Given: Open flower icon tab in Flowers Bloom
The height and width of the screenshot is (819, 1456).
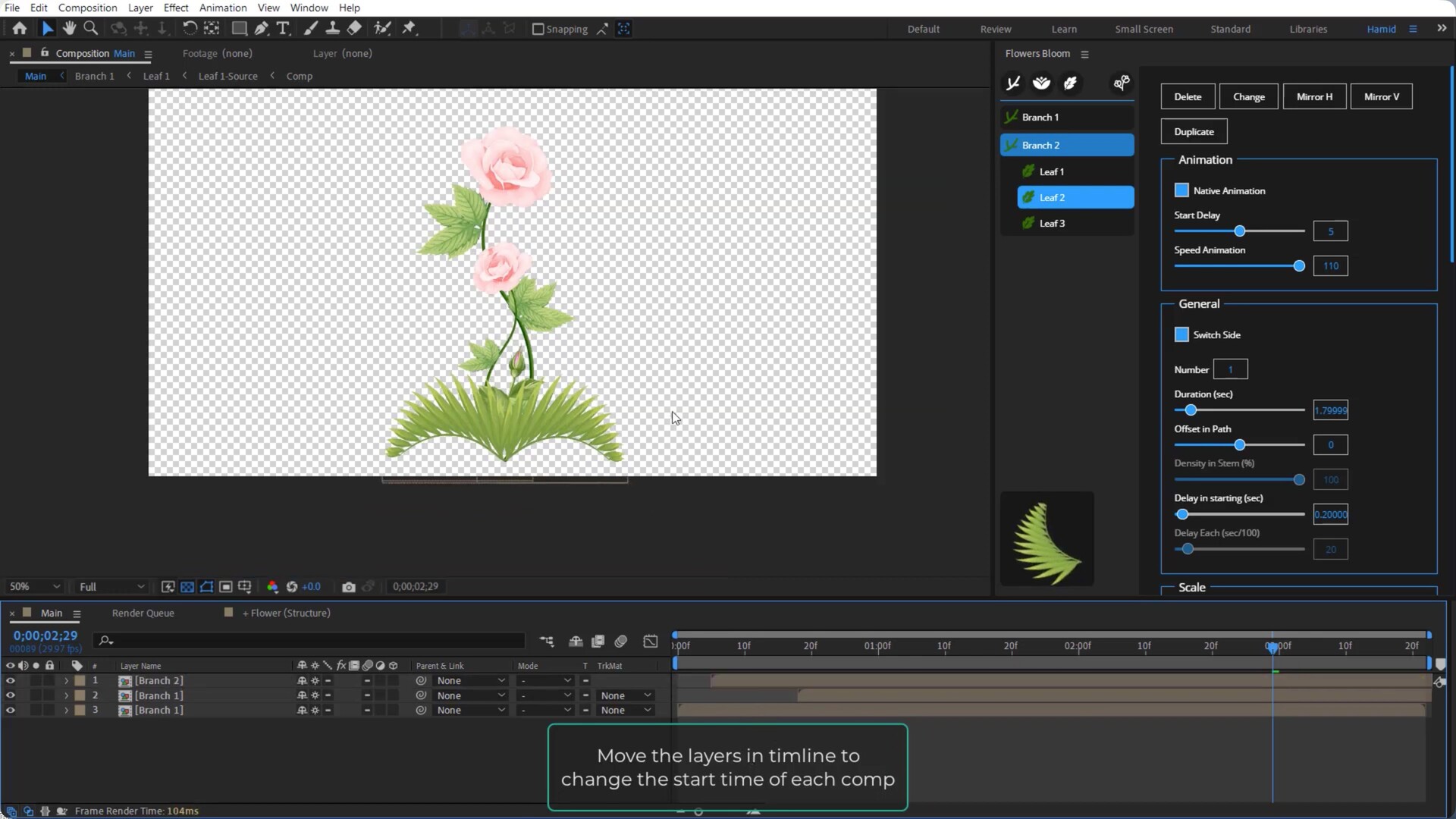Looking at the screenshot, I should [1041, 83].
